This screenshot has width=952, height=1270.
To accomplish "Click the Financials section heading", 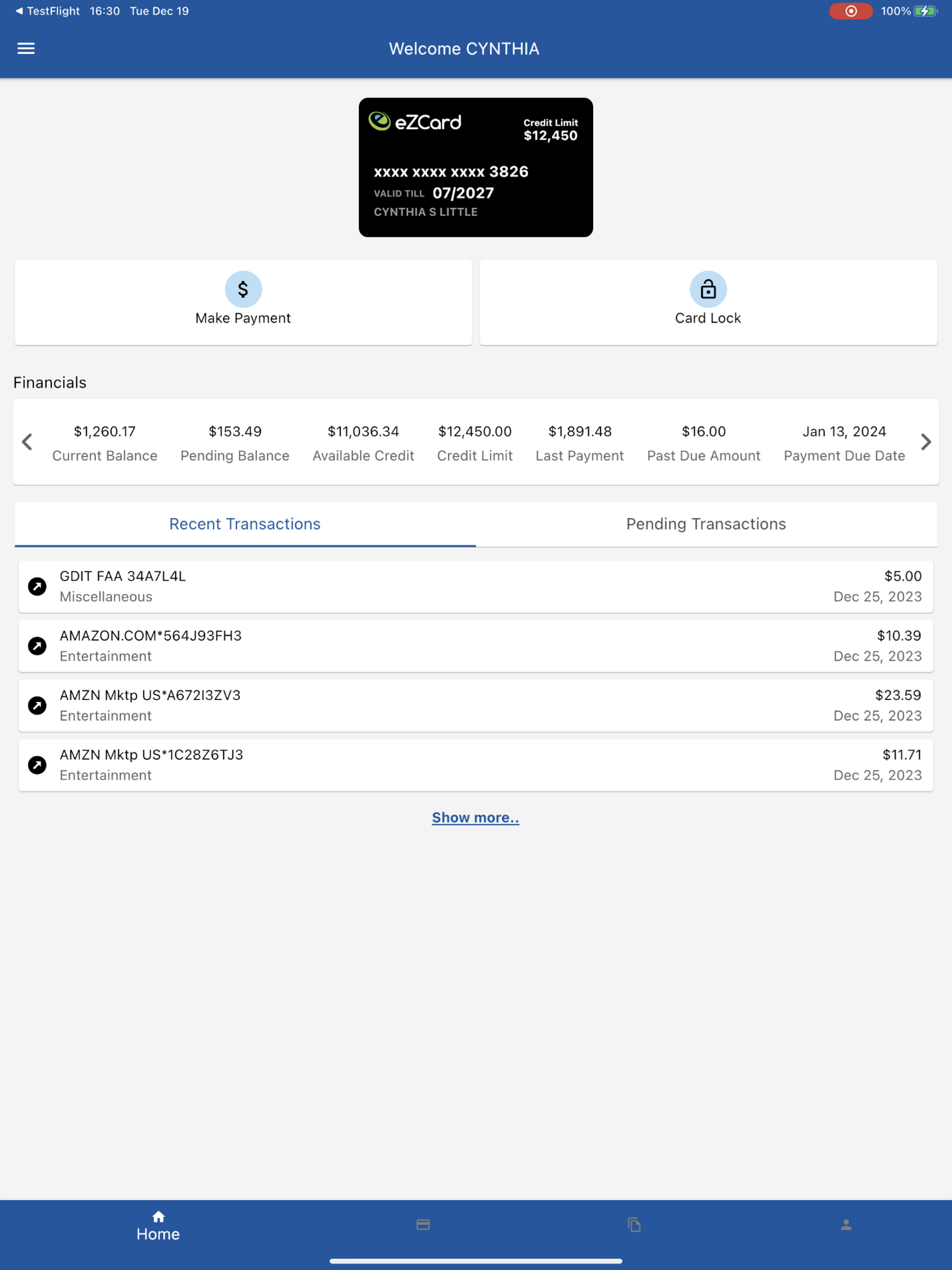I will coord(50,383).
